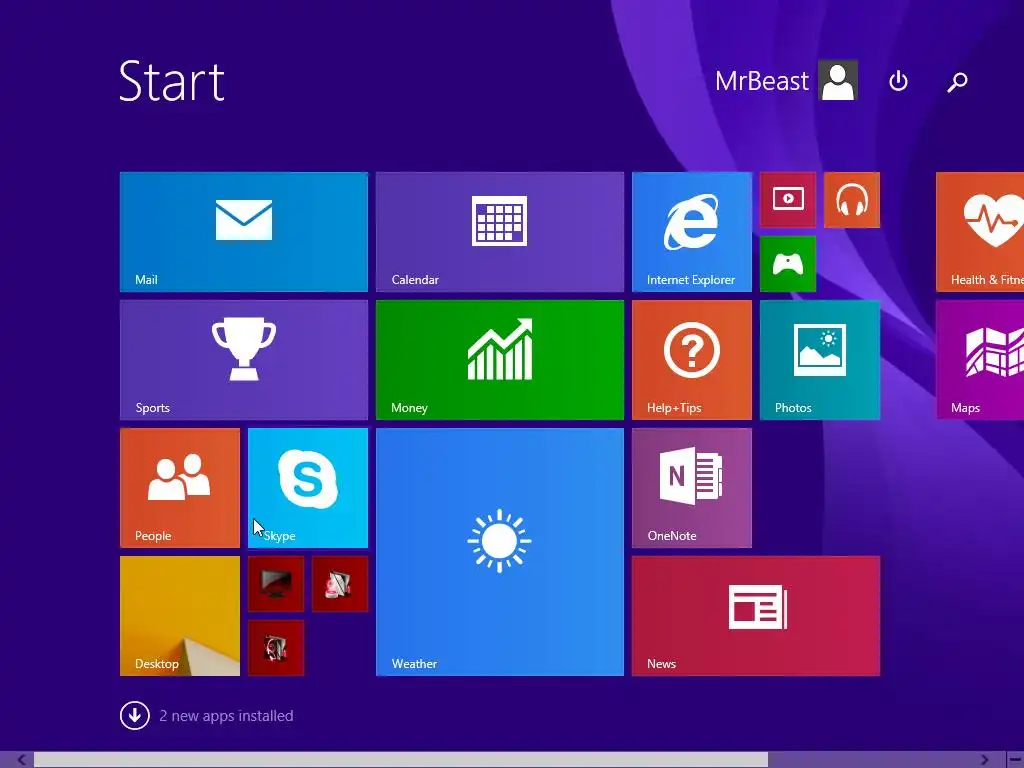Open the Money tile

pyautogui.click(x=500, y=360)
